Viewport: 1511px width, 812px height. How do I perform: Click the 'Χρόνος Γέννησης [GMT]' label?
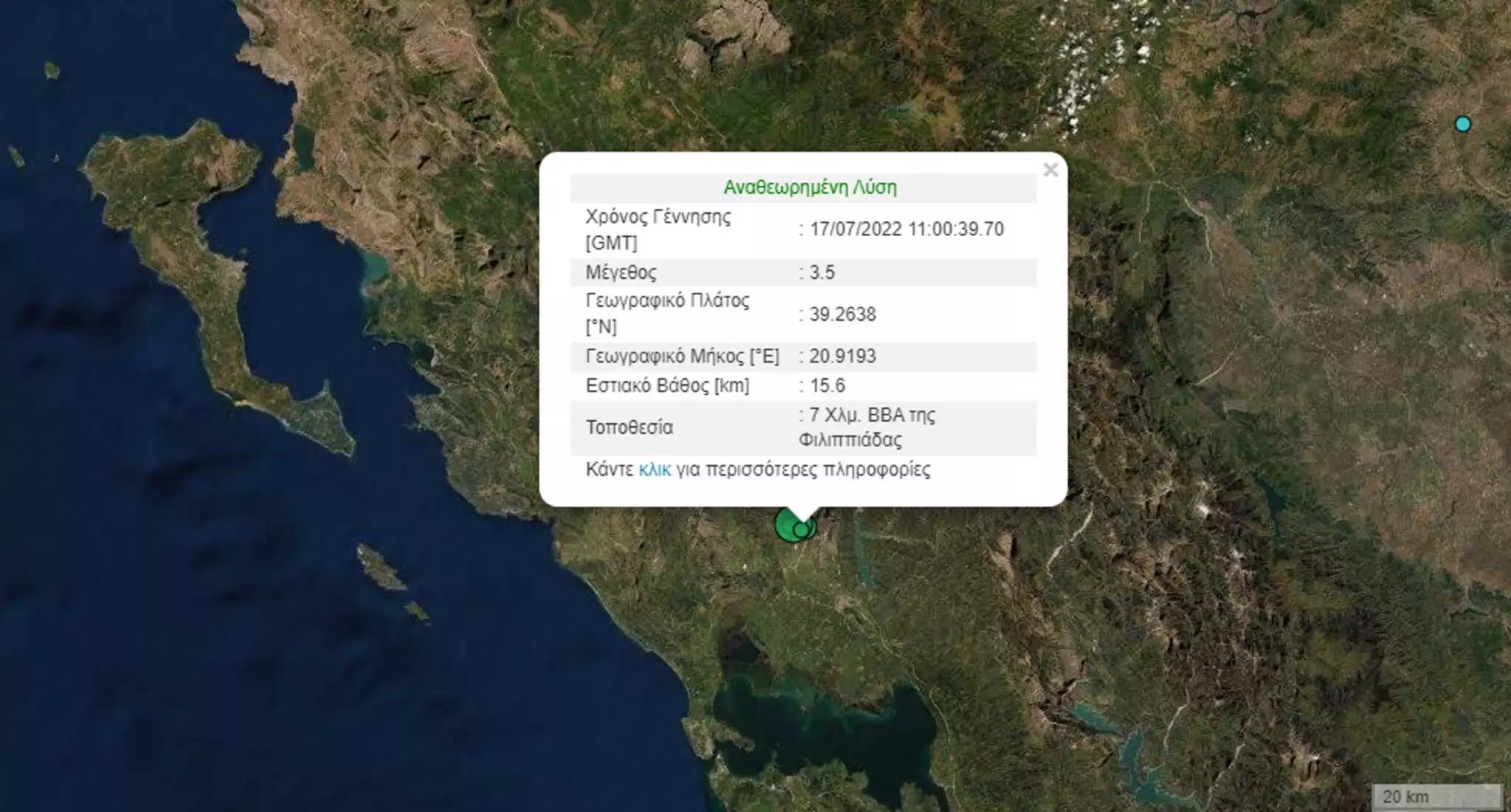[658, 229]
